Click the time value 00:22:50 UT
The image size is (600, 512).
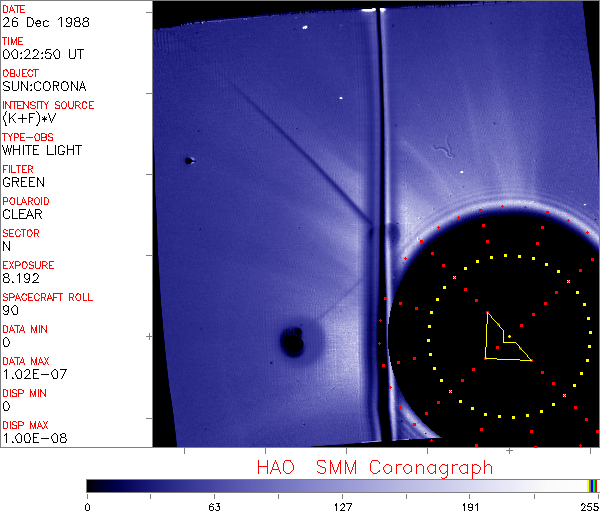[42, 55]
